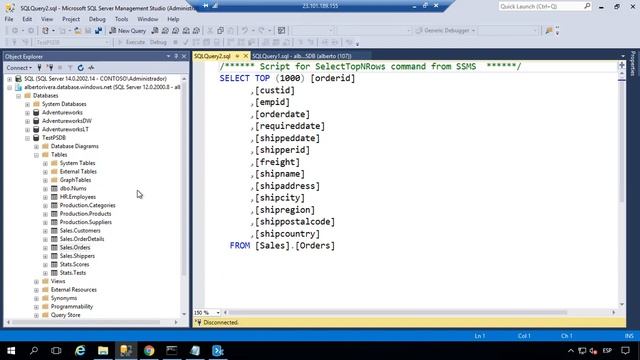Select the albertorivera.database.windows.net server node

tap(102, 87)
